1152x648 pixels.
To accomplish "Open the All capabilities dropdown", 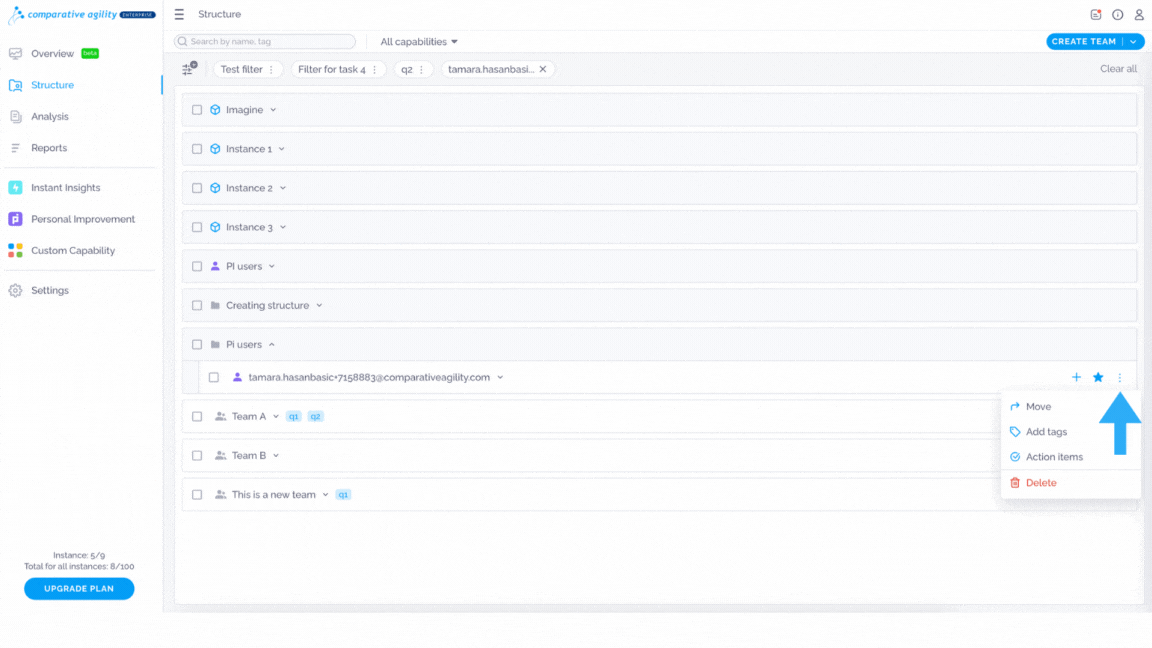I will 419,42.
